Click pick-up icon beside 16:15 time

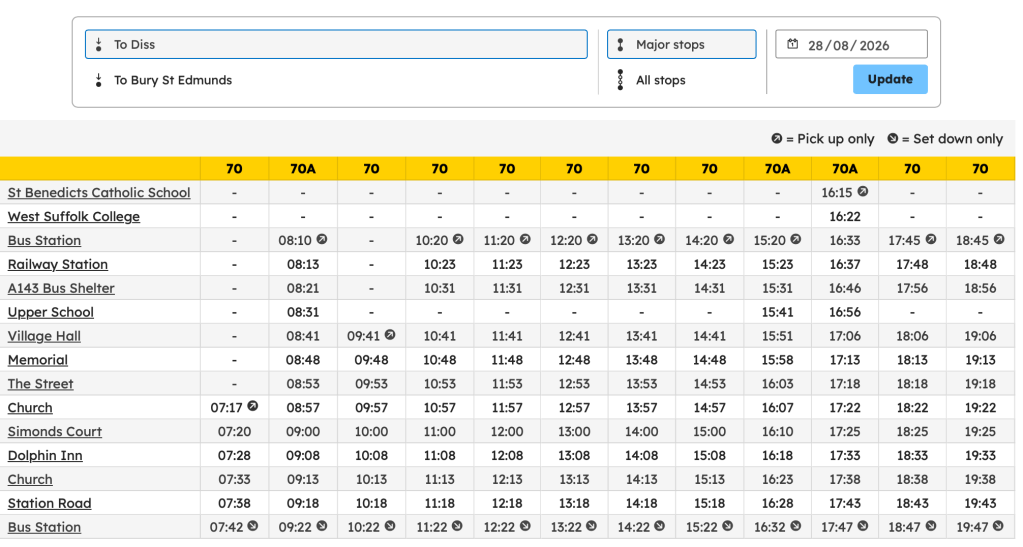(x=863, y=192)
